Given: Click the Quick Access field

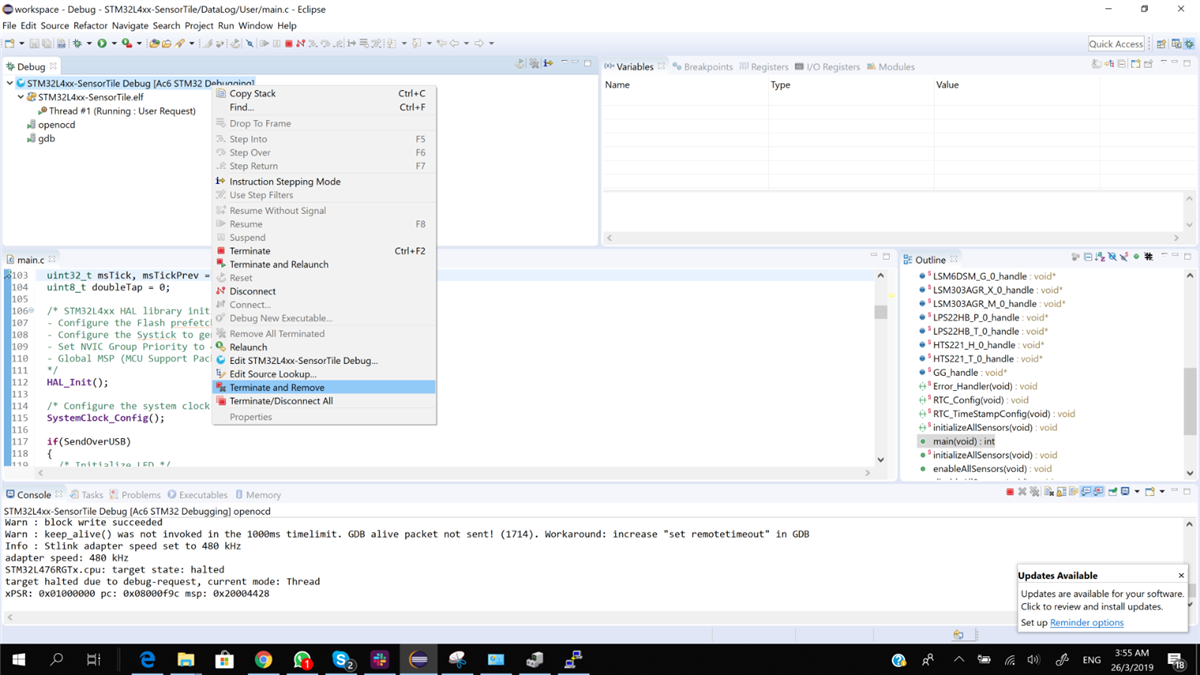Looking at the screenshot, I should pos(1116,43).
